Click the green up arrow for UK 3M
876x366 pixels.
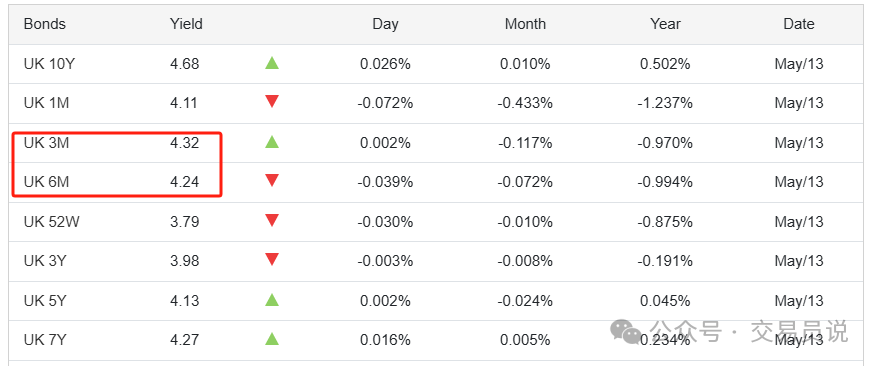click(x=272, y=142)
